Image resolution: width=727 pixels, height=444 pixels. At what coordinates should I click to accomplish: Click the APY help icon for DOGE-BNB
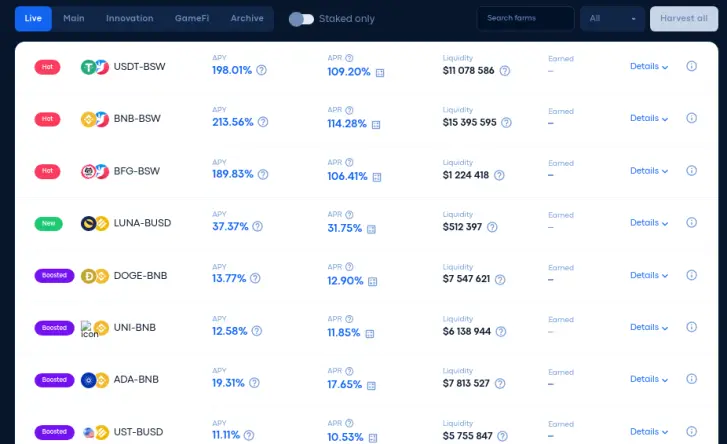pyautogui.click(x=255, y=278)
